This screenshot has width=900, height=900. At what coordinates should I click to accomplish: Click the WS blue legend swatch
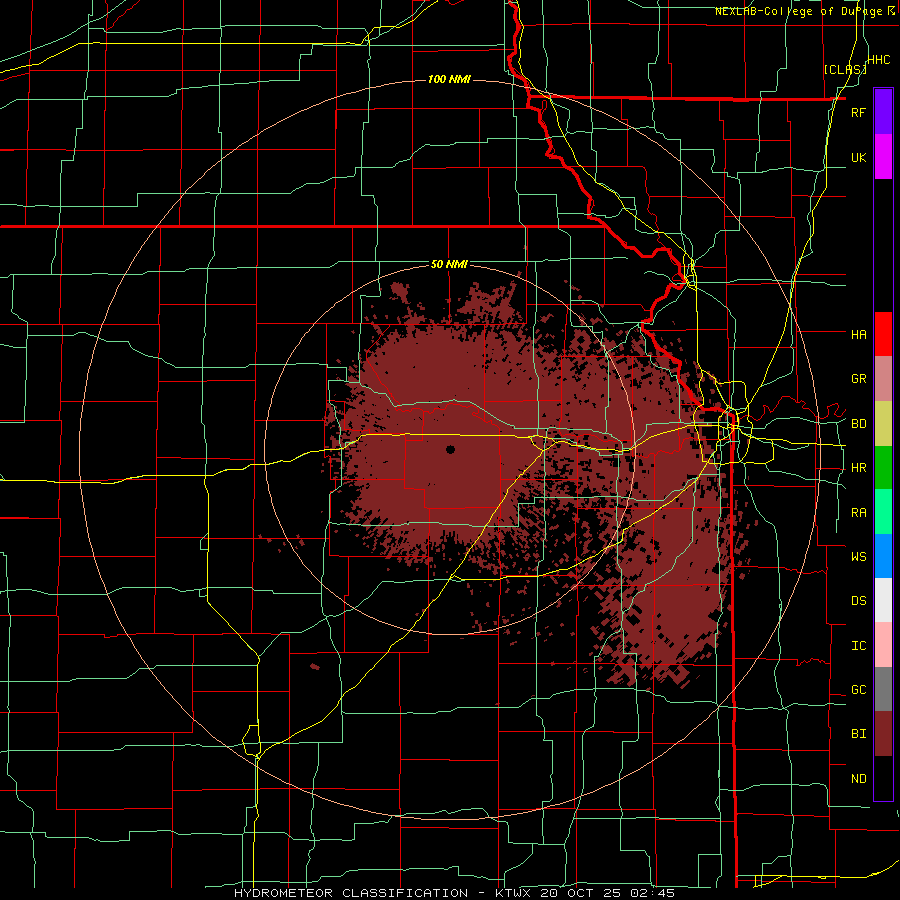pos(883,556)
